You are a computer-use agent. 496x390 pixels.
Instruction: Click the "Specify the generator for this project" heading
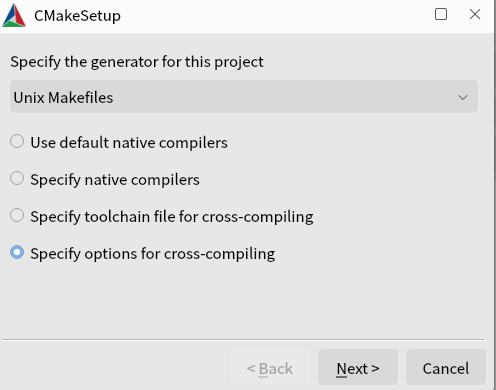click(x=137, y=62)
